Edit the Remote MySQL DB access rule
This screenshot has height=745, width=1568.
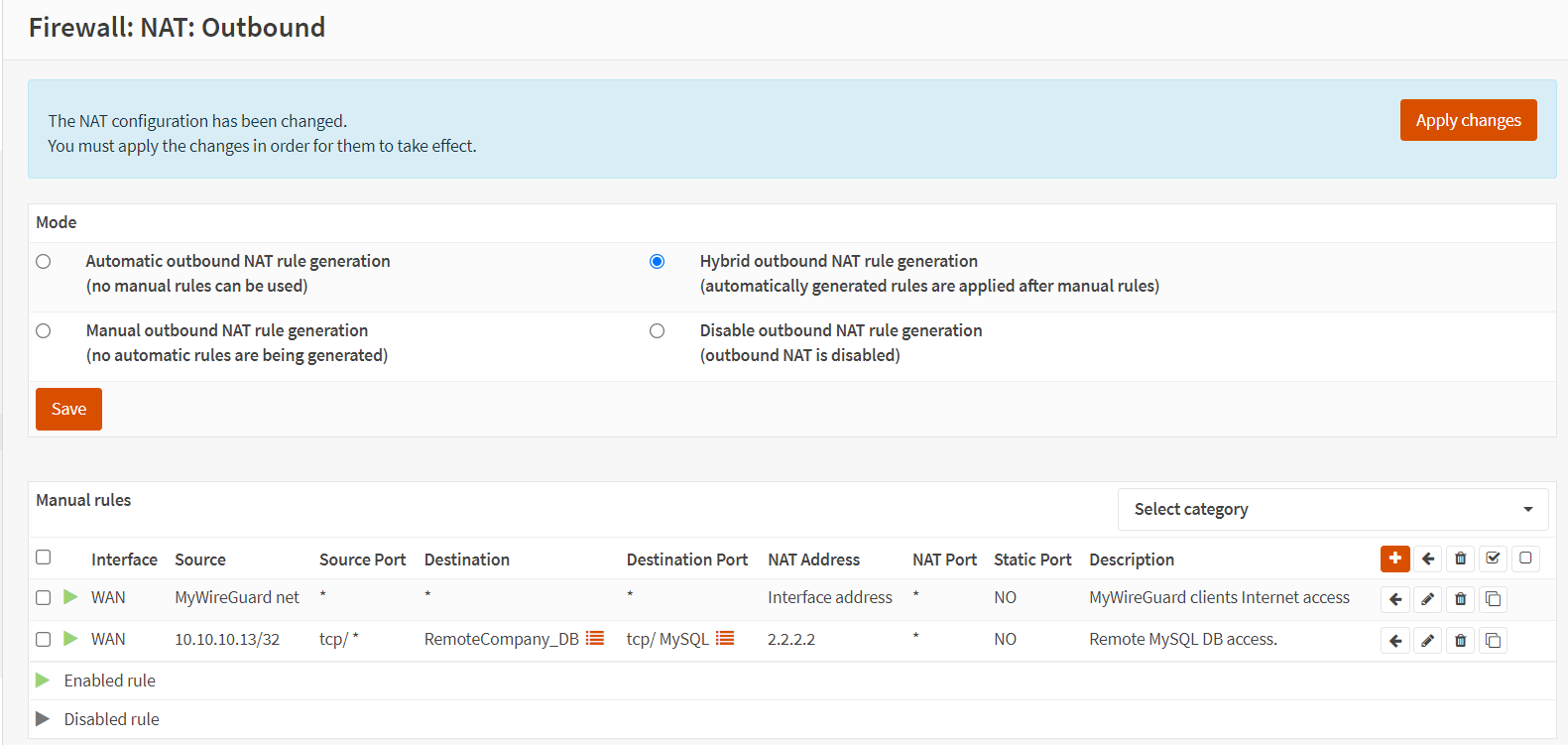pos(1427,641)
